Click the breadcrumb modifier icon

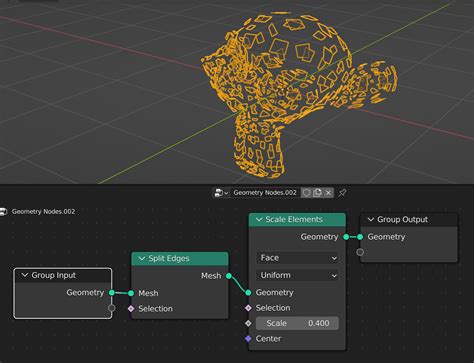click(3, 212)
